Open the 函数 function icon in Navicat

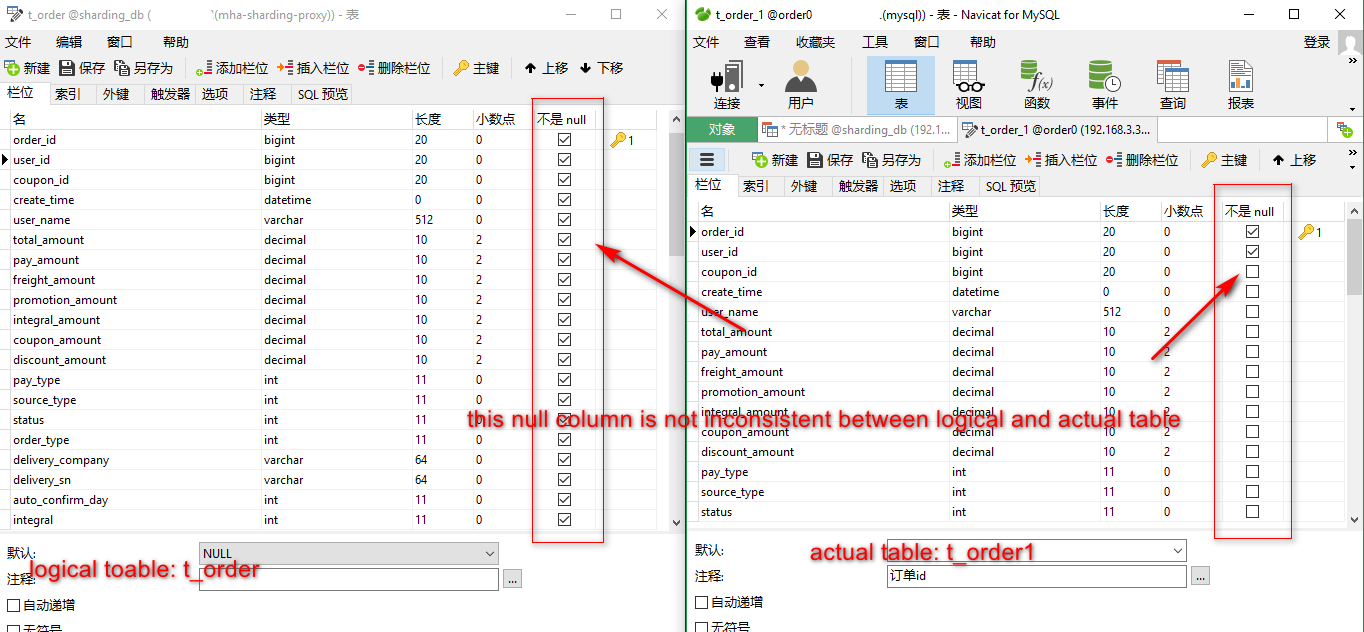(1037, 85)
